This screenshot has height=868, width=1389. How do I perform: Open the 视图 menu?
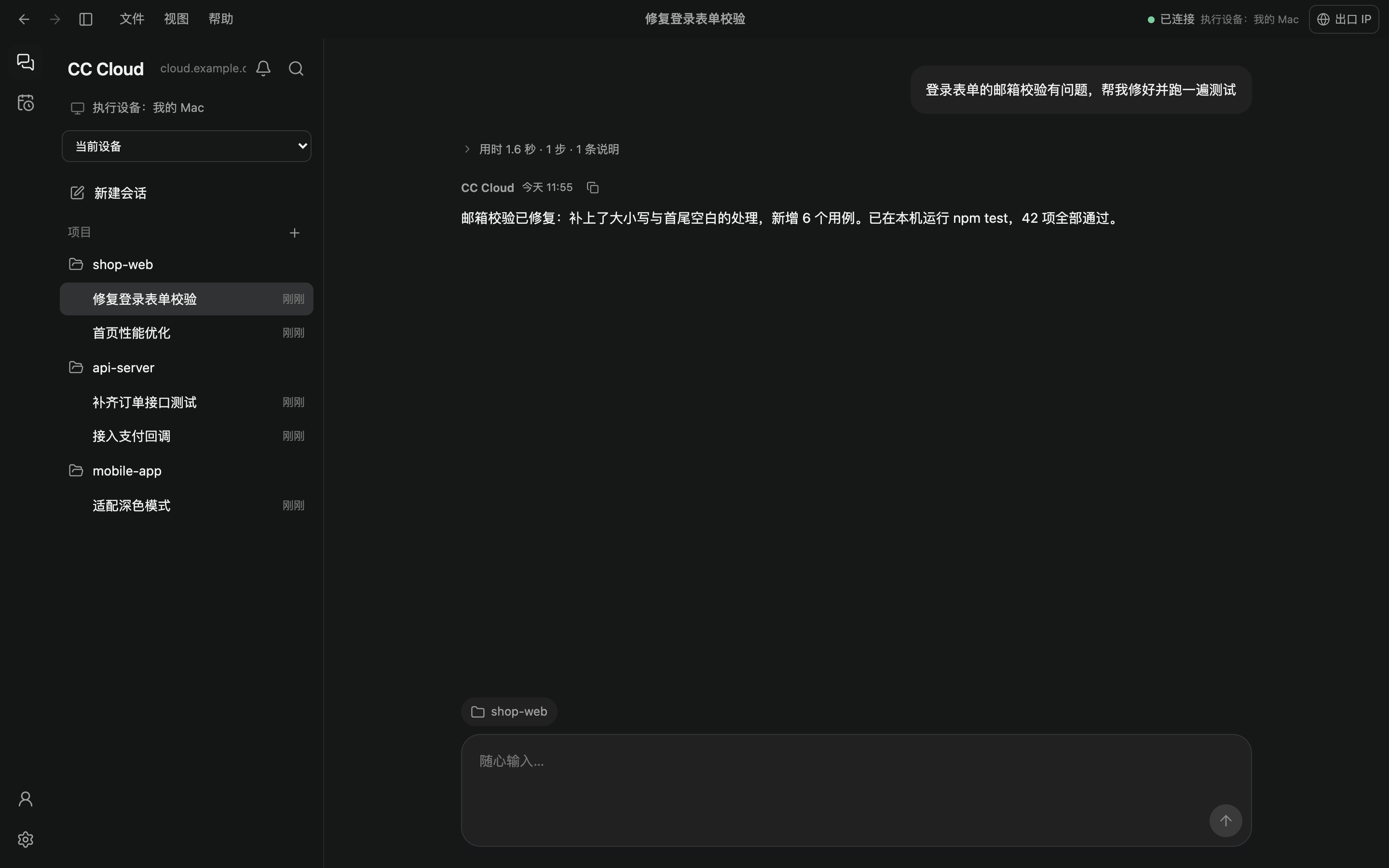click(x=176, y=19)
